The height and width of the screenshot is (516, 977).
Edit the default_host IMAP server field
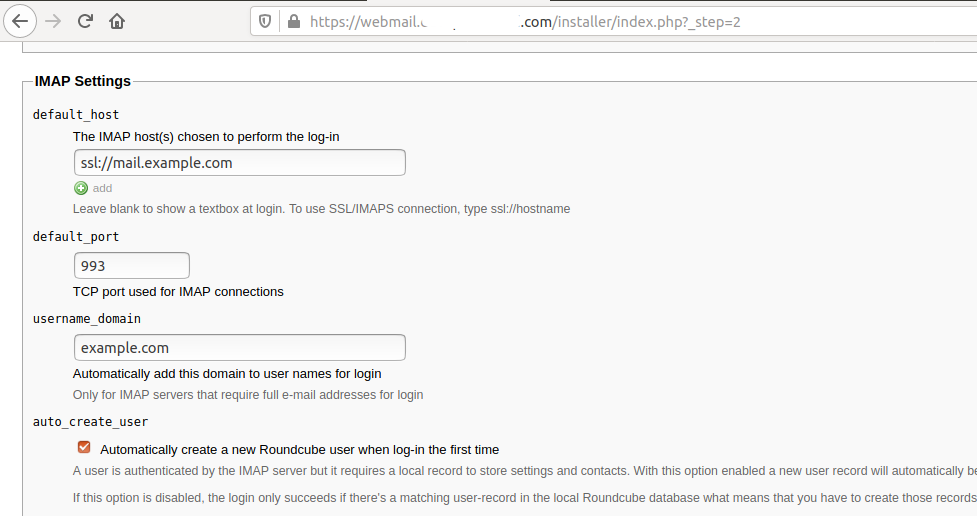pyautogui.click(x=240, y=163)
